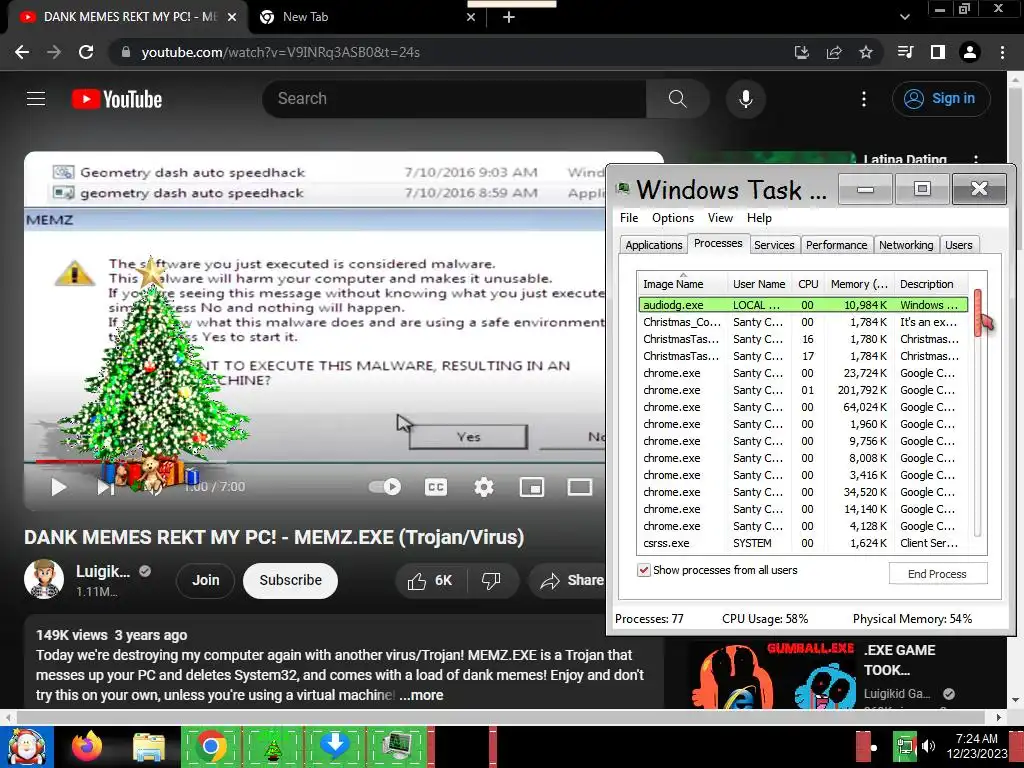The image size is (1024, 768).
Task: Switch to Applications tab in Task Manager
Action: [x=654, y=245]
